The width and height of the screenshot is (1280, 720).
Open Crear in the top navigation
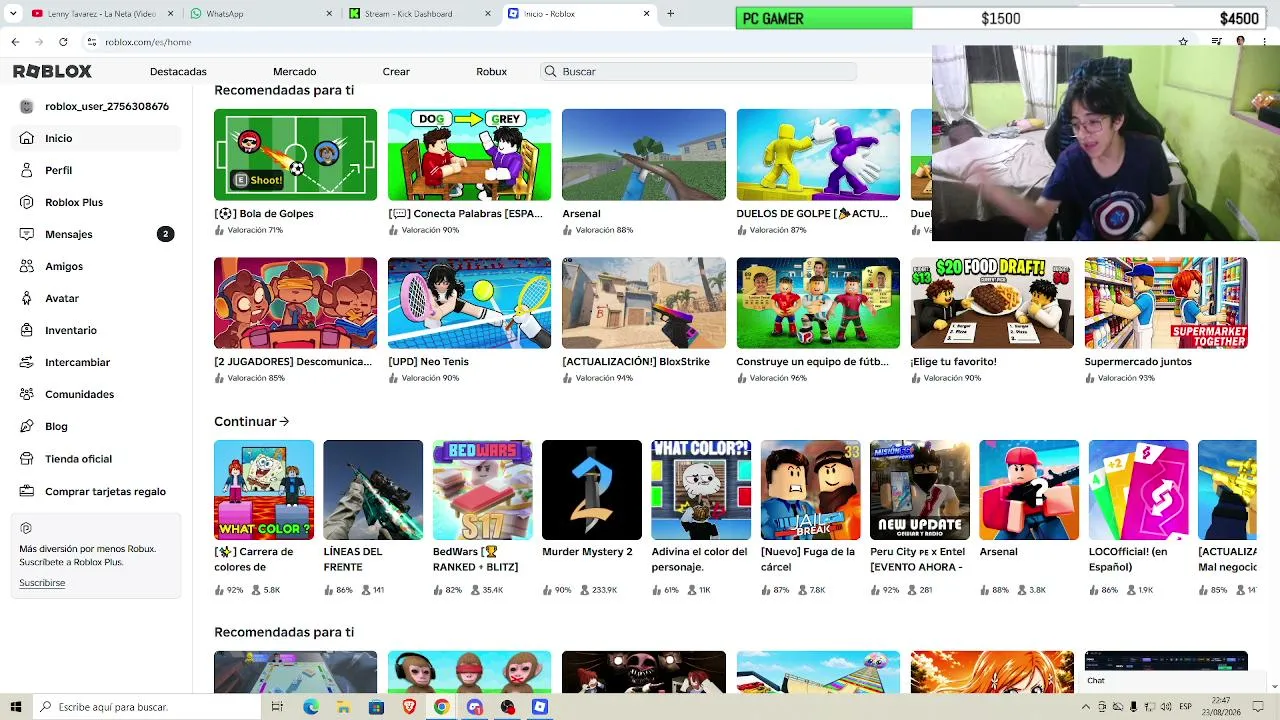tap(396, 72)
